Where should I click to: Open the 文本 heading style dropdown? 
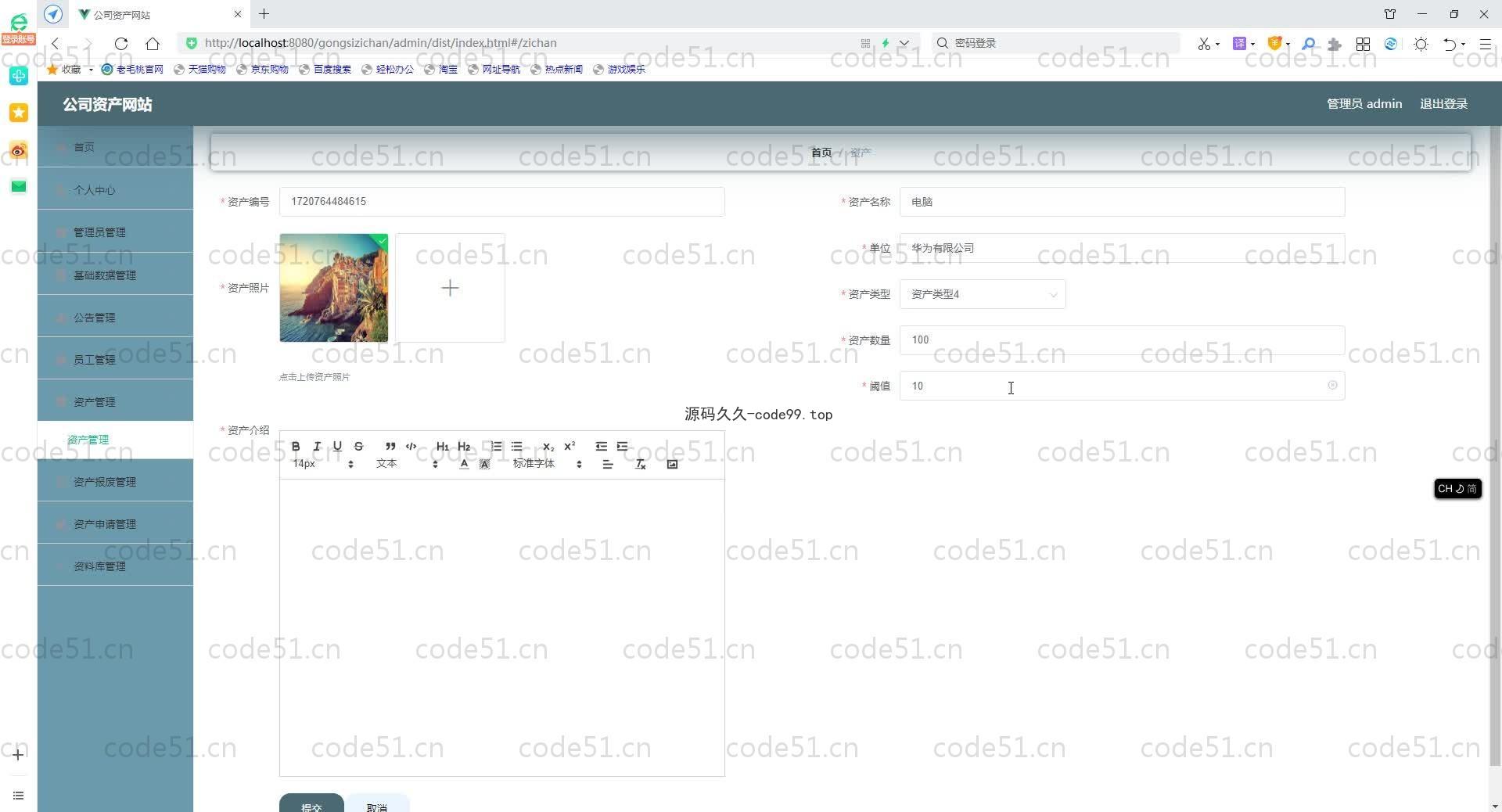click(x=407, y=464)
